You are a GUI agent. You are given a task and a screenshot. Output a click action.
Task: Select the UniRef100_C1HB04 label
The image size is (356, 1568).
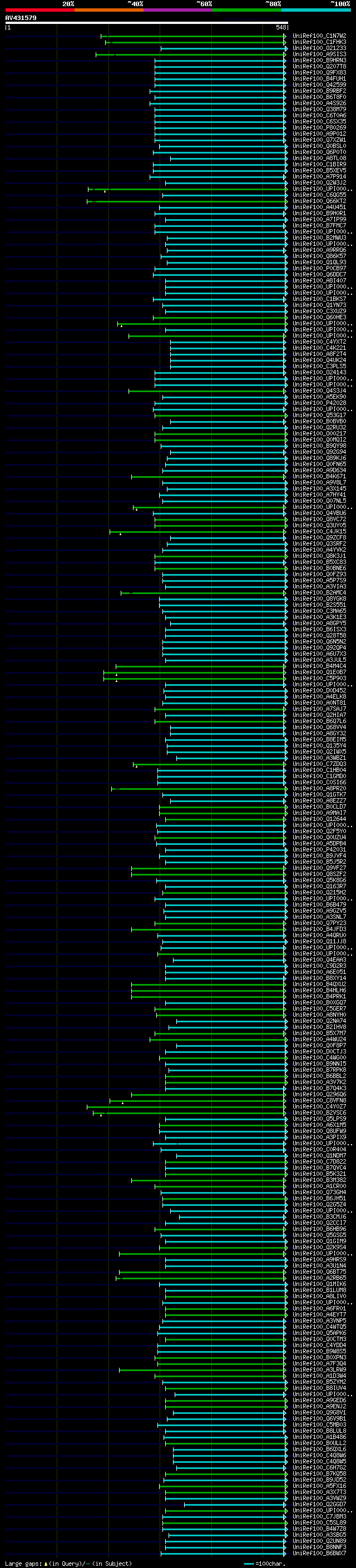pyautogui.click(x=319, y=770)
